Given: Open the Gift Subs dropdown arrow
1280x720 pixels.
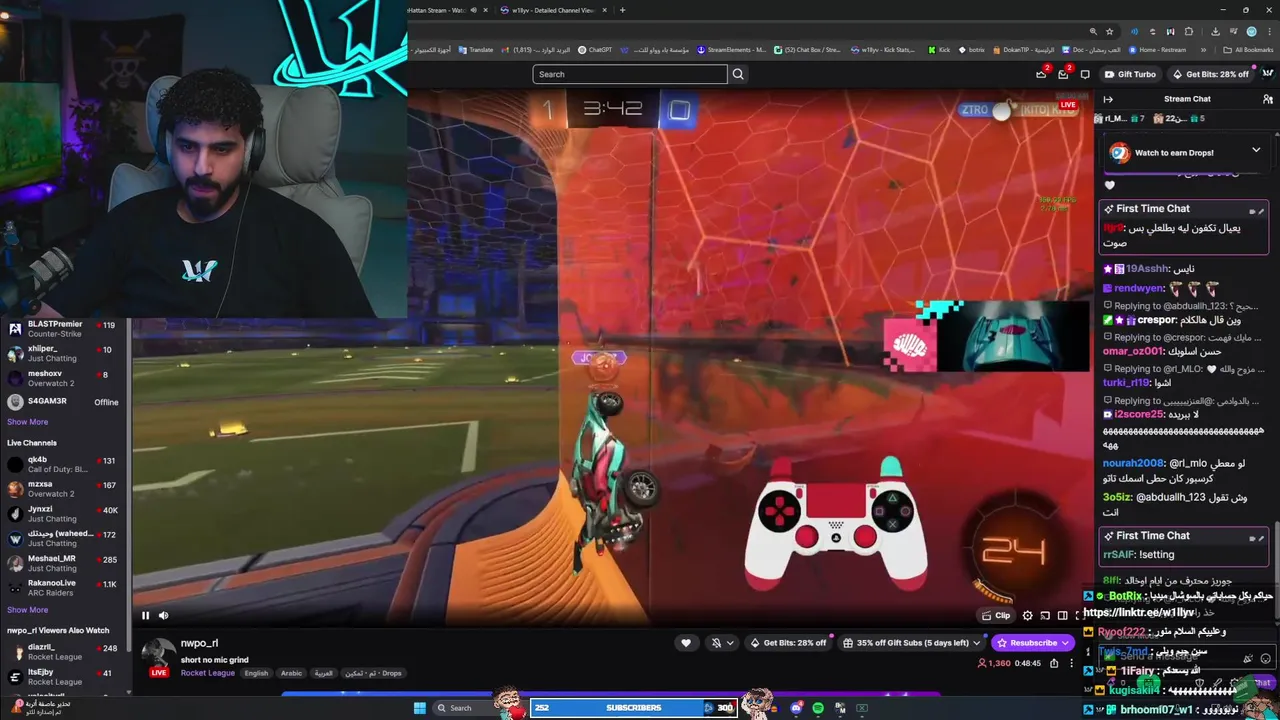Looking at the screenshot, I should 977,643.
